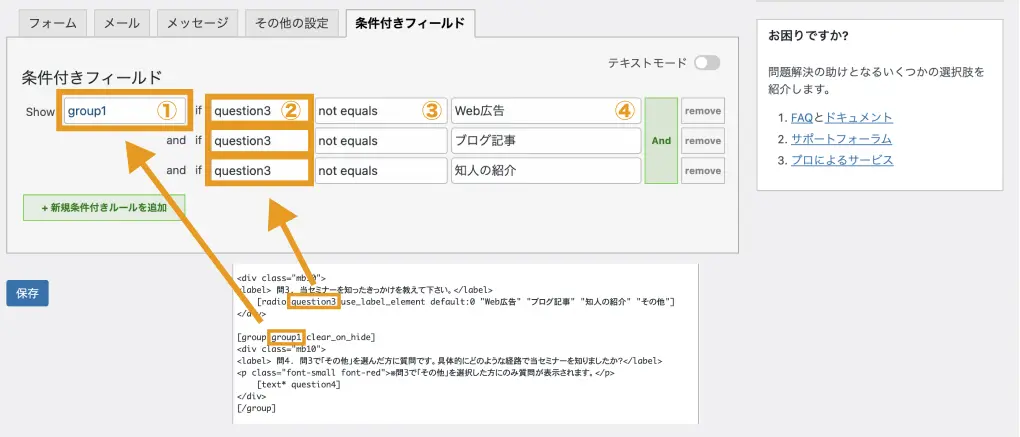Select the メッセージ tab
This screenshot has width=1020, height=437.
pyautogui.click(x=198, y=23)
